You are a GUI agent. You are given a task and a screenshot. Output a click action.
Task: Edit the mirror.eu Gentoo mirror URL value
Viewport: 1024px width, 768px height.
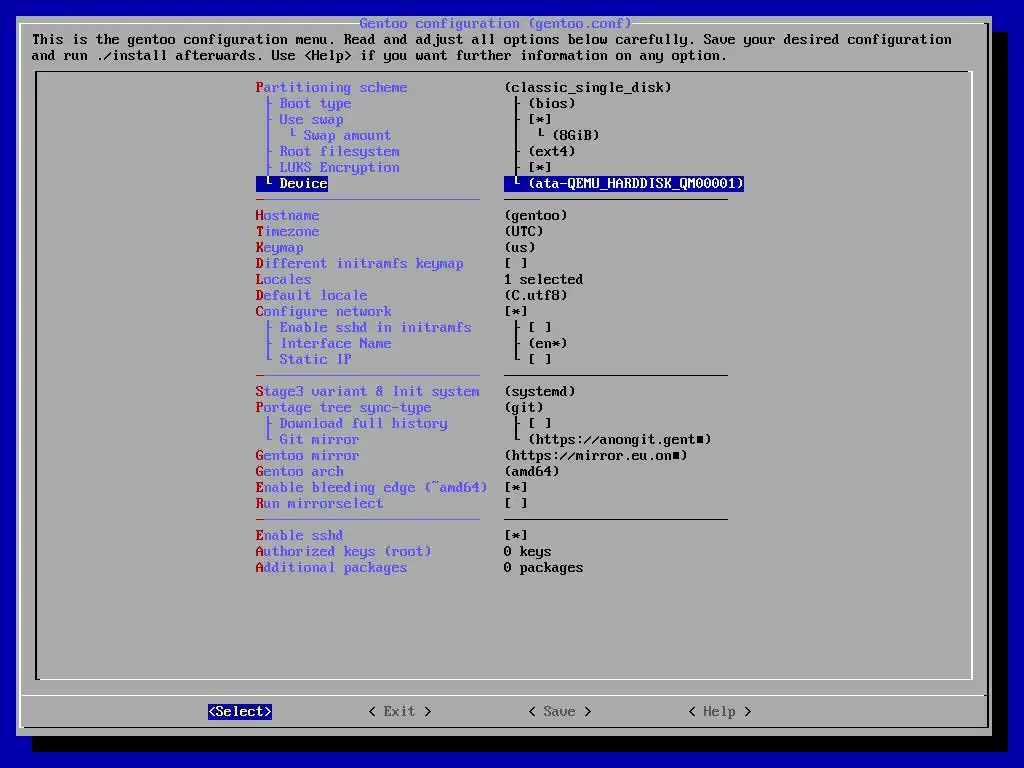pos(596,455)
